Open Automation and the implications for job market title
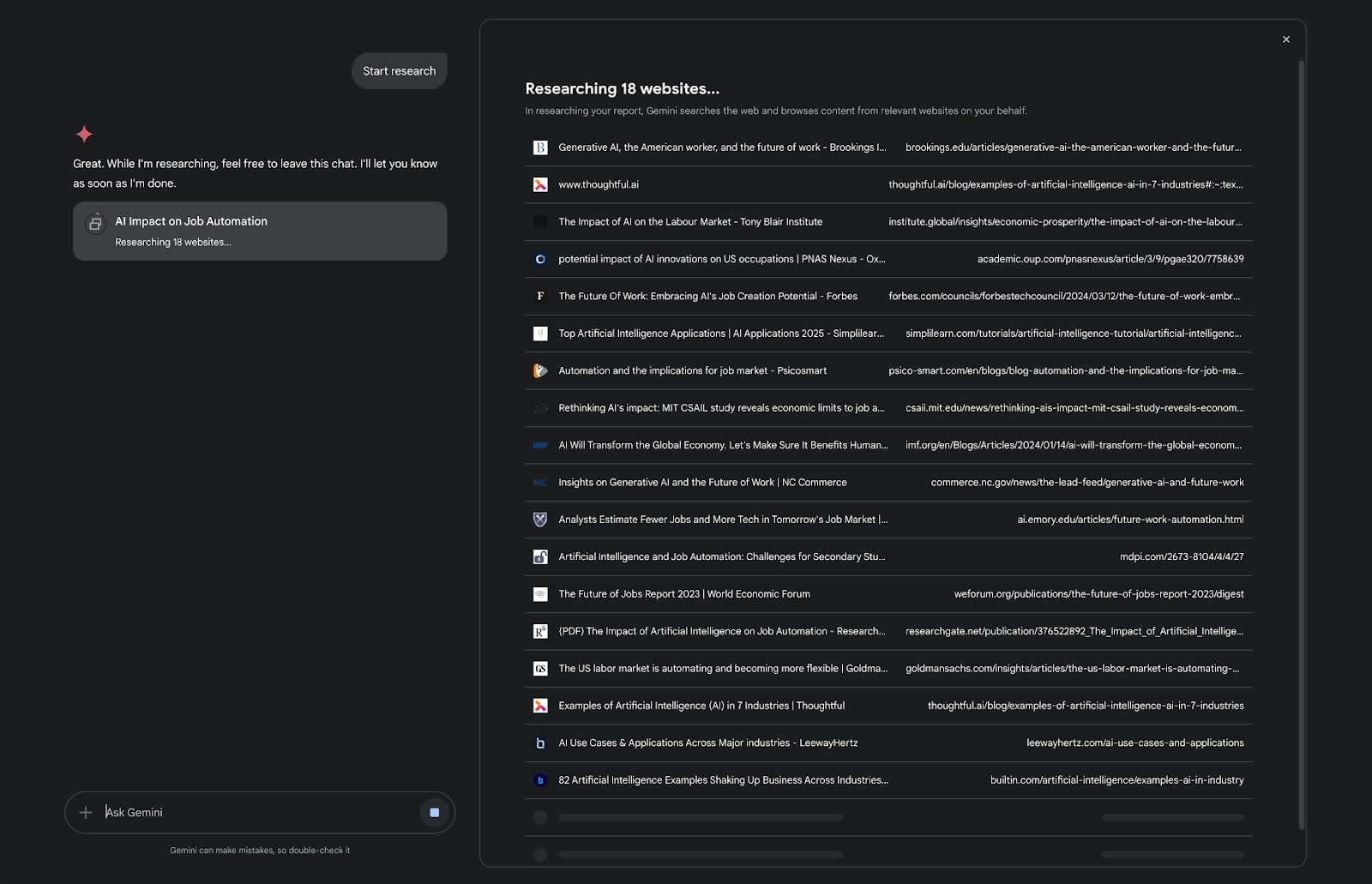Viewport: 1372px width, 884px height. click(692, 371)
